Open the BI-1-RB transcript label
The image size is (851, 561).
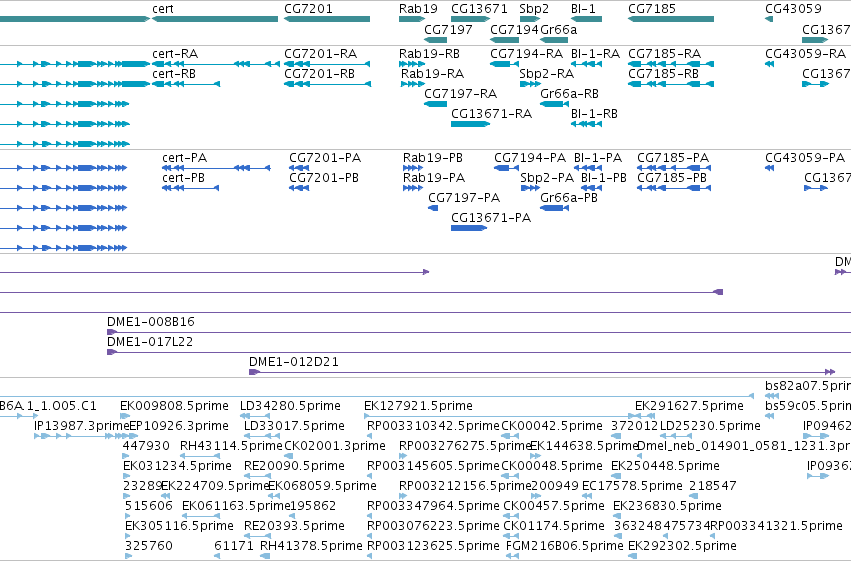[x=594, y=113]
